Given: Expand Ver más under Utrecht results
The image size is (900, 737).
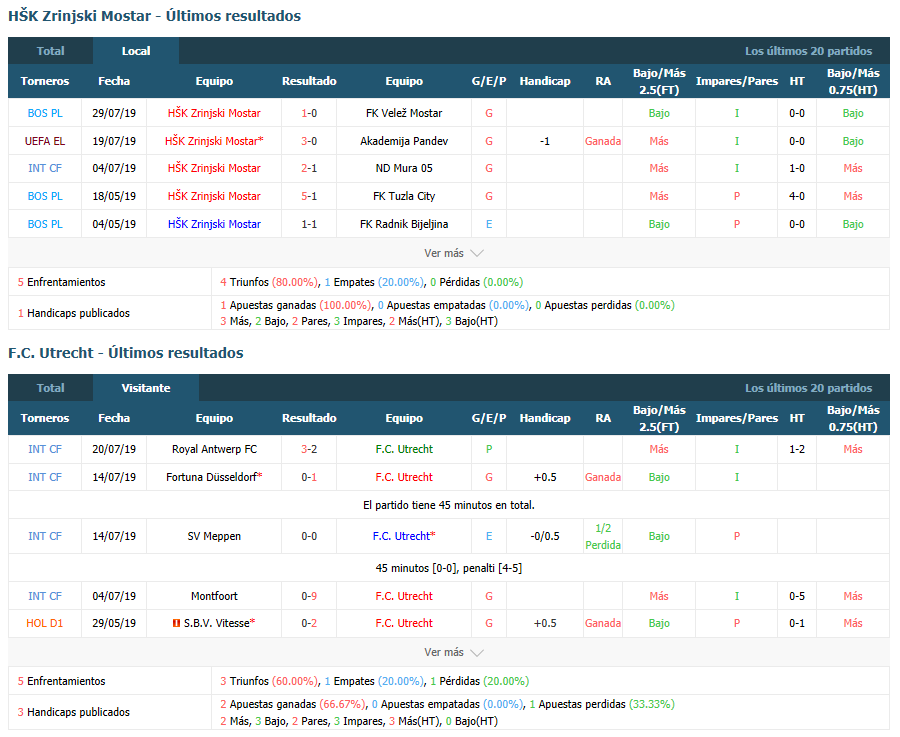Looking at the screenshot, I should click(453, 652).
